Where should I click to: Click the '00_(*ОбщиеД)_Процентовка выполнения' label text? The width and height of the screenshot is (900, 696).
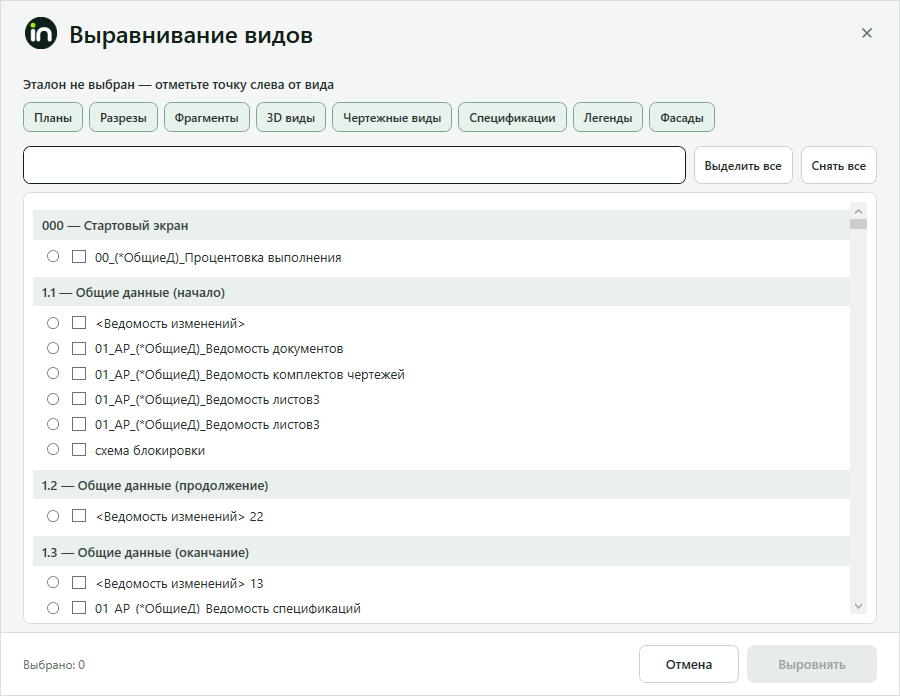[218, 258]
